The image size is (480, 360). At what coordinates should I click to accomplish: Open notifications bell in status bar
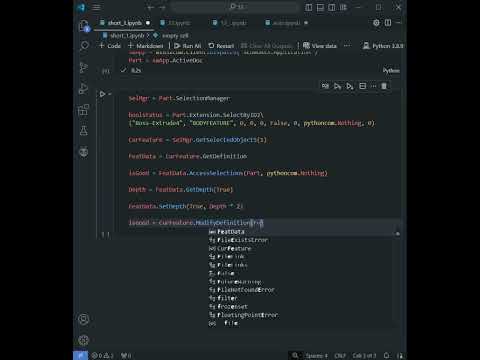coord(387,356)
